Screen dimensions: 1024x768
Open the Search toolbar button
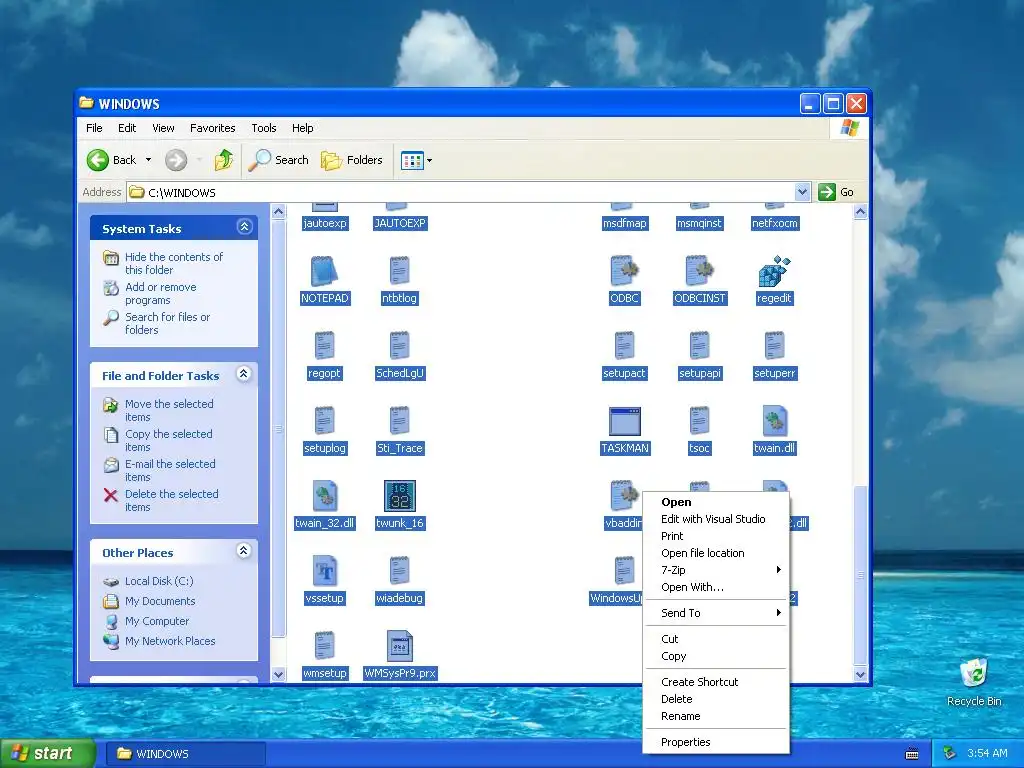(x=279, y=160)
